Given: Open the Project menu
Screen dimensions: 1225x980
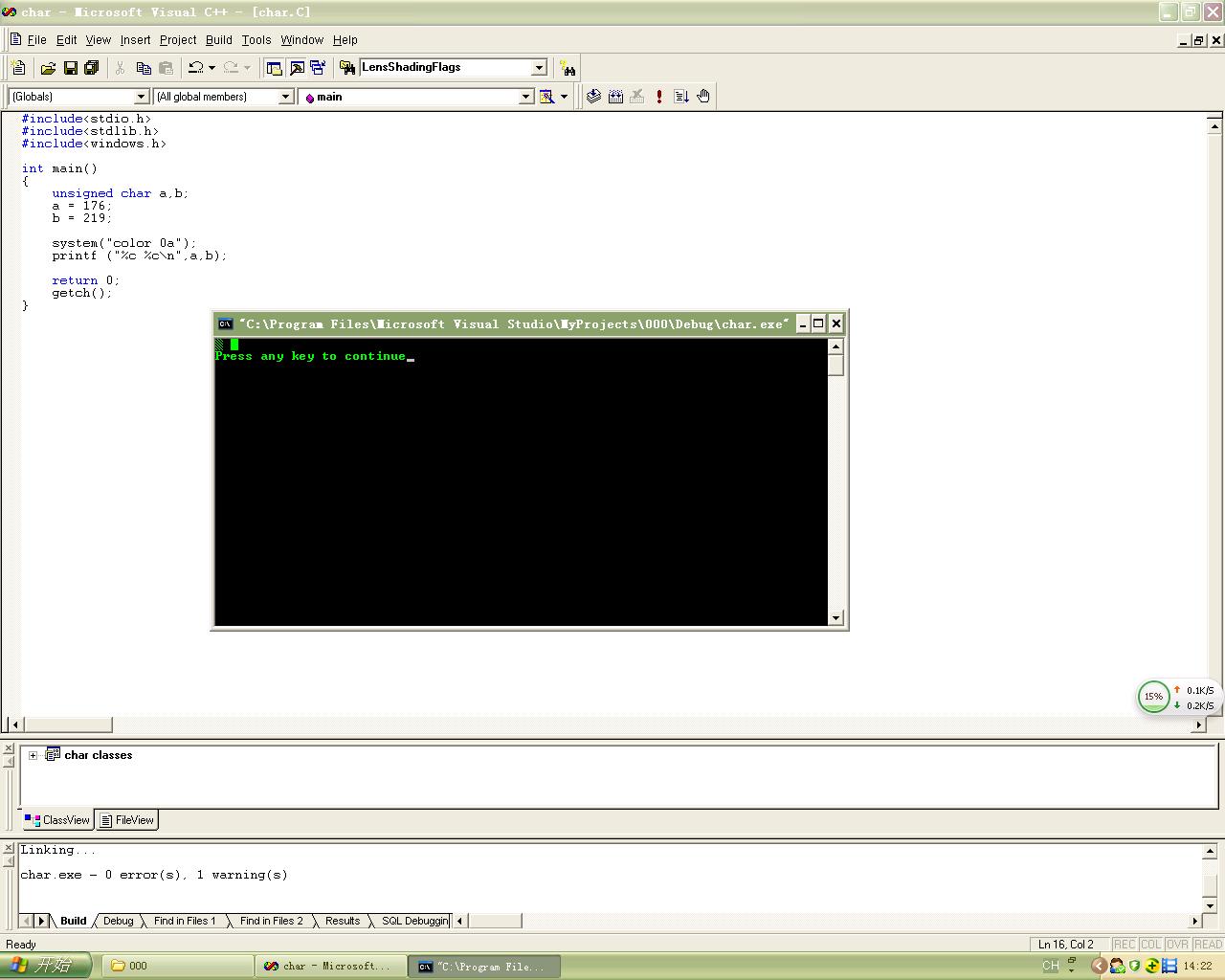Looking at the screenshot, I should pos(178,40).
